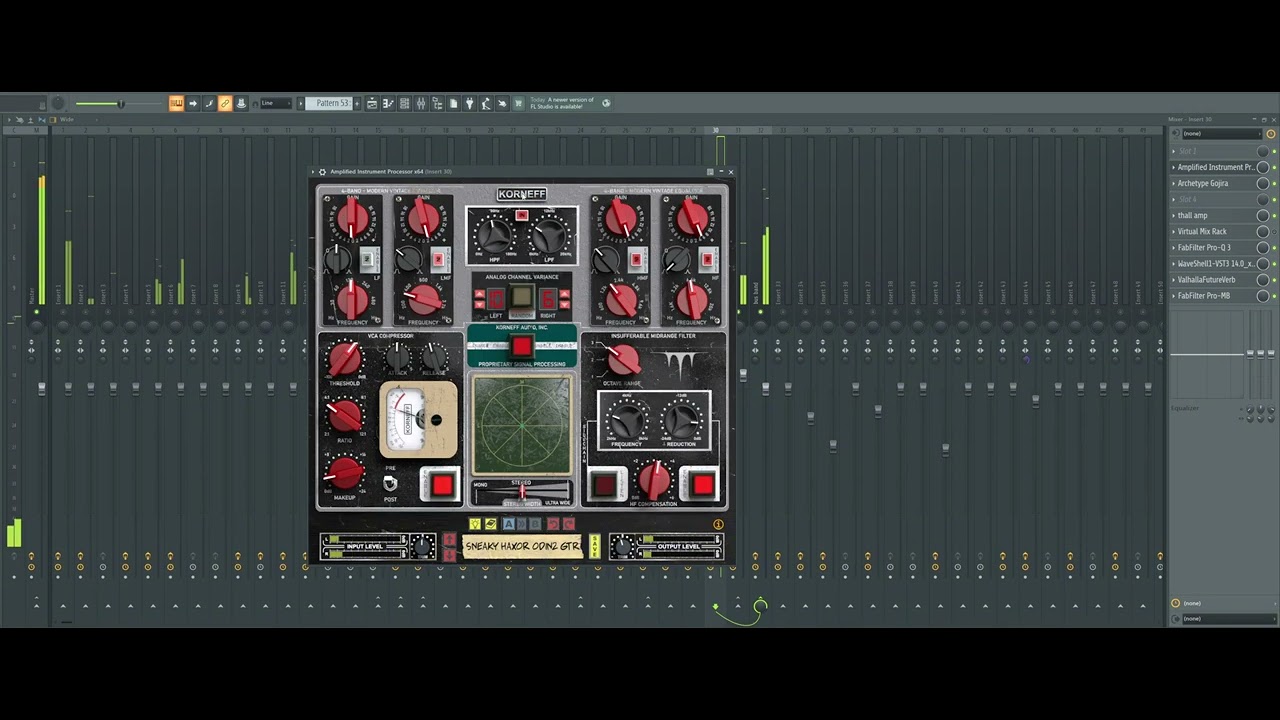The width and height of the screenshot is (1280, 720).
Task: Toggle the orange link icon in toolbar
Action: pyautogui.click(x=225, y=103)
